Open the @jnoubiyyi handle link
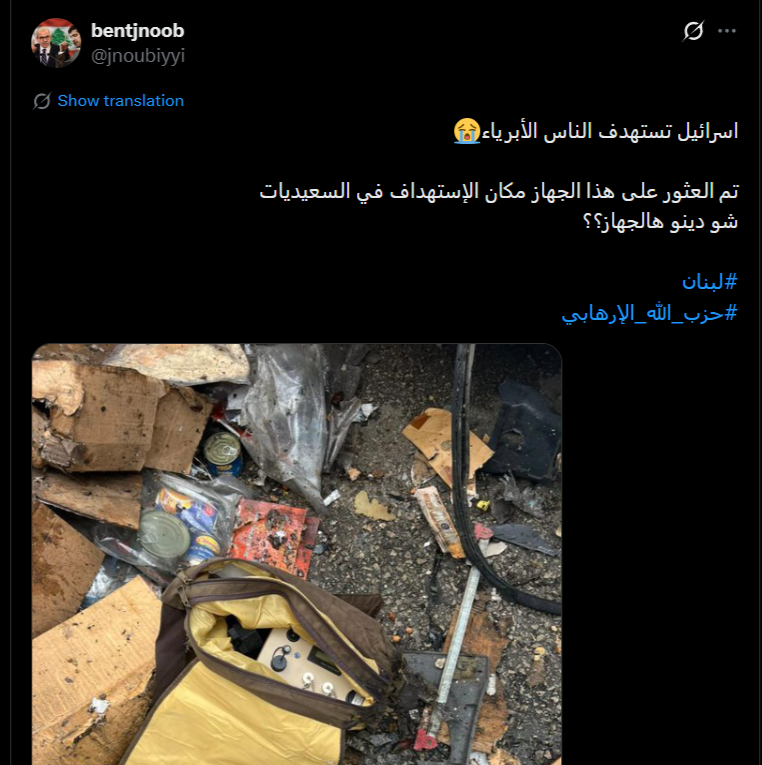Viewport: 762px width, 765px height. tap(138, 56)
